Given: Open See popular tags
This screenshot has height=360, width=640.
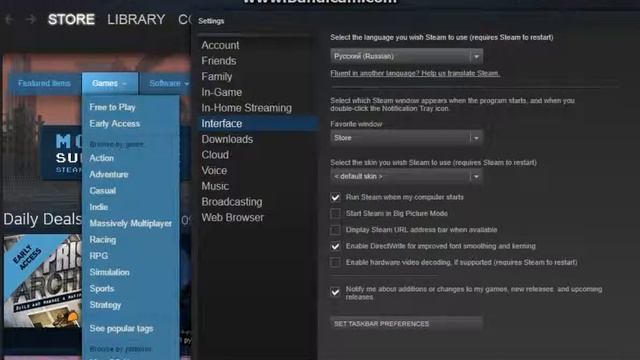Looking at the screenshot, I should [121, 328].
